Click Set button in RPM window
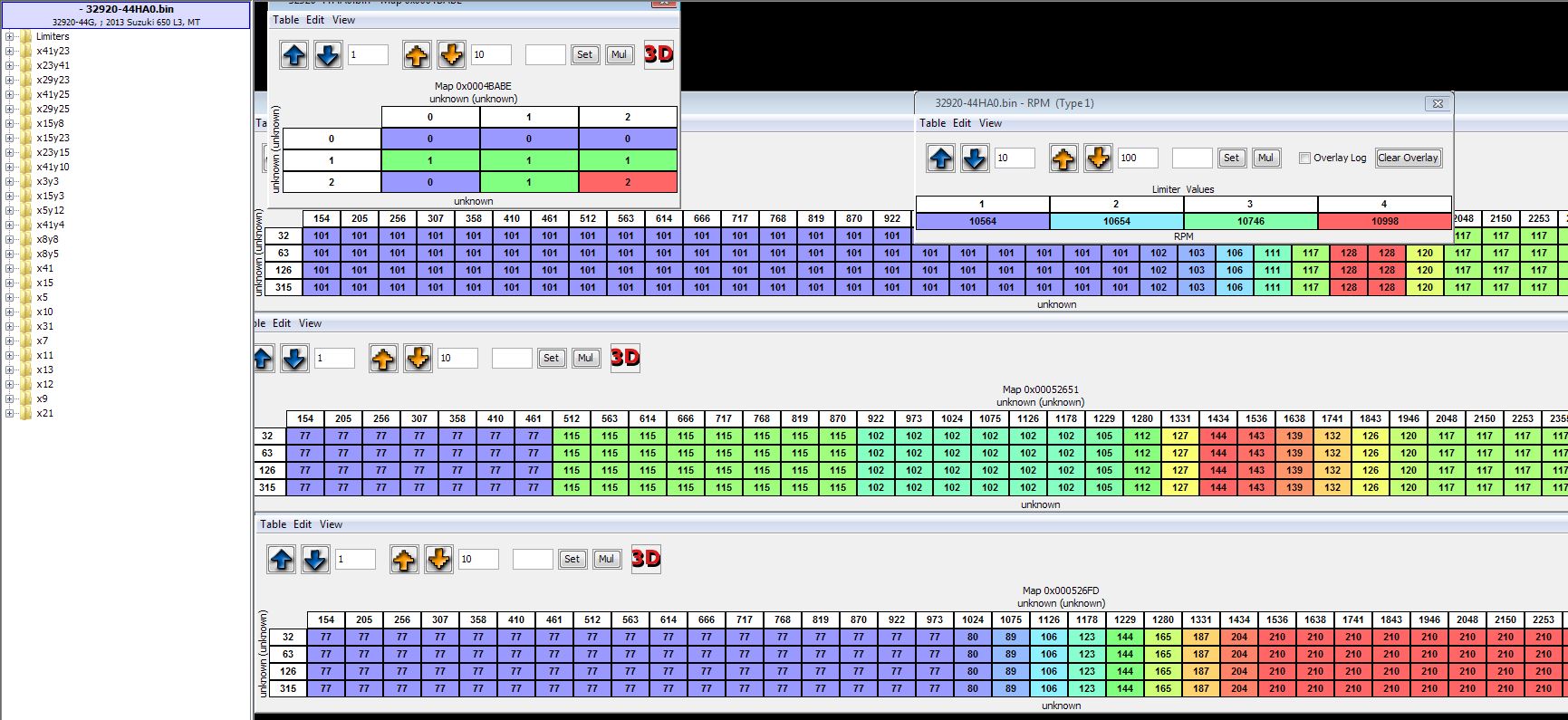1568x720 pixels. (1231, 158)
